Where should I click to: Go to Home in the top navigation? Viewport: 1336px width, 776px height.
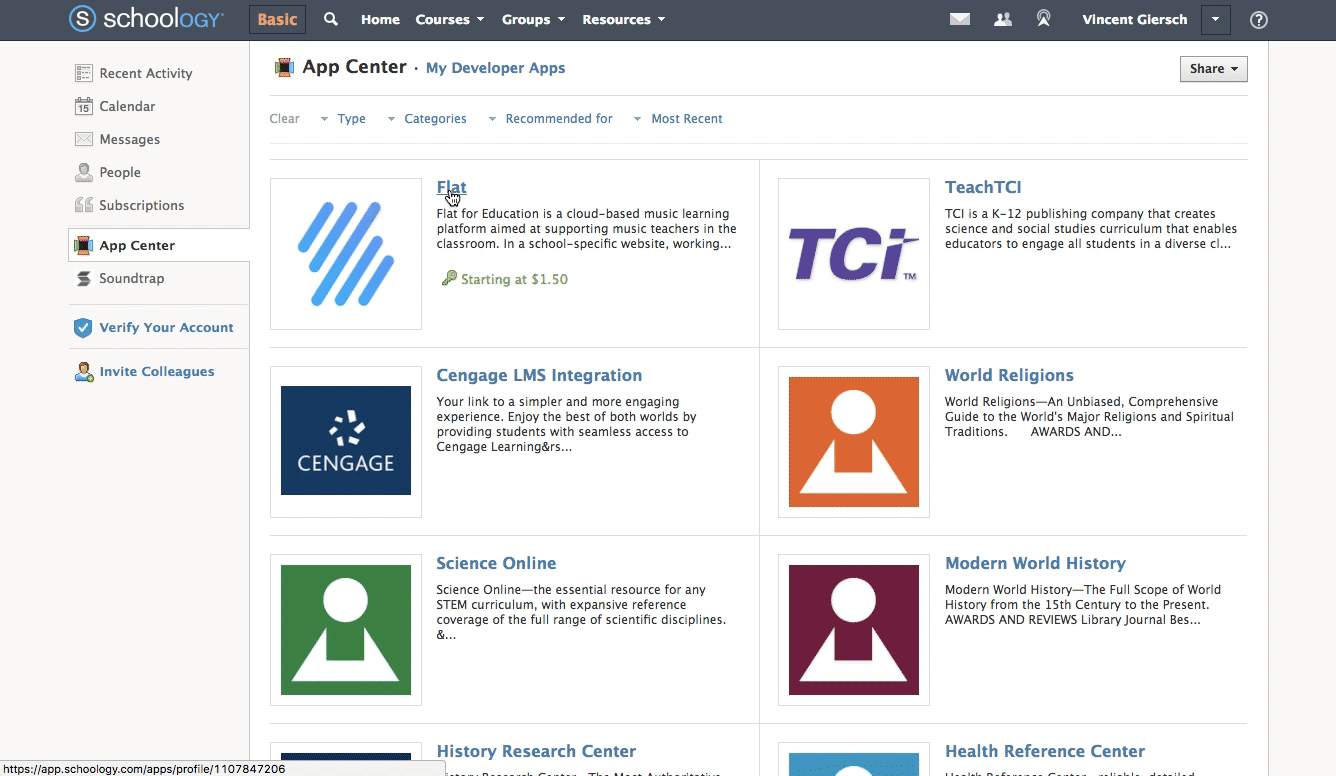[x=380, y=19]
